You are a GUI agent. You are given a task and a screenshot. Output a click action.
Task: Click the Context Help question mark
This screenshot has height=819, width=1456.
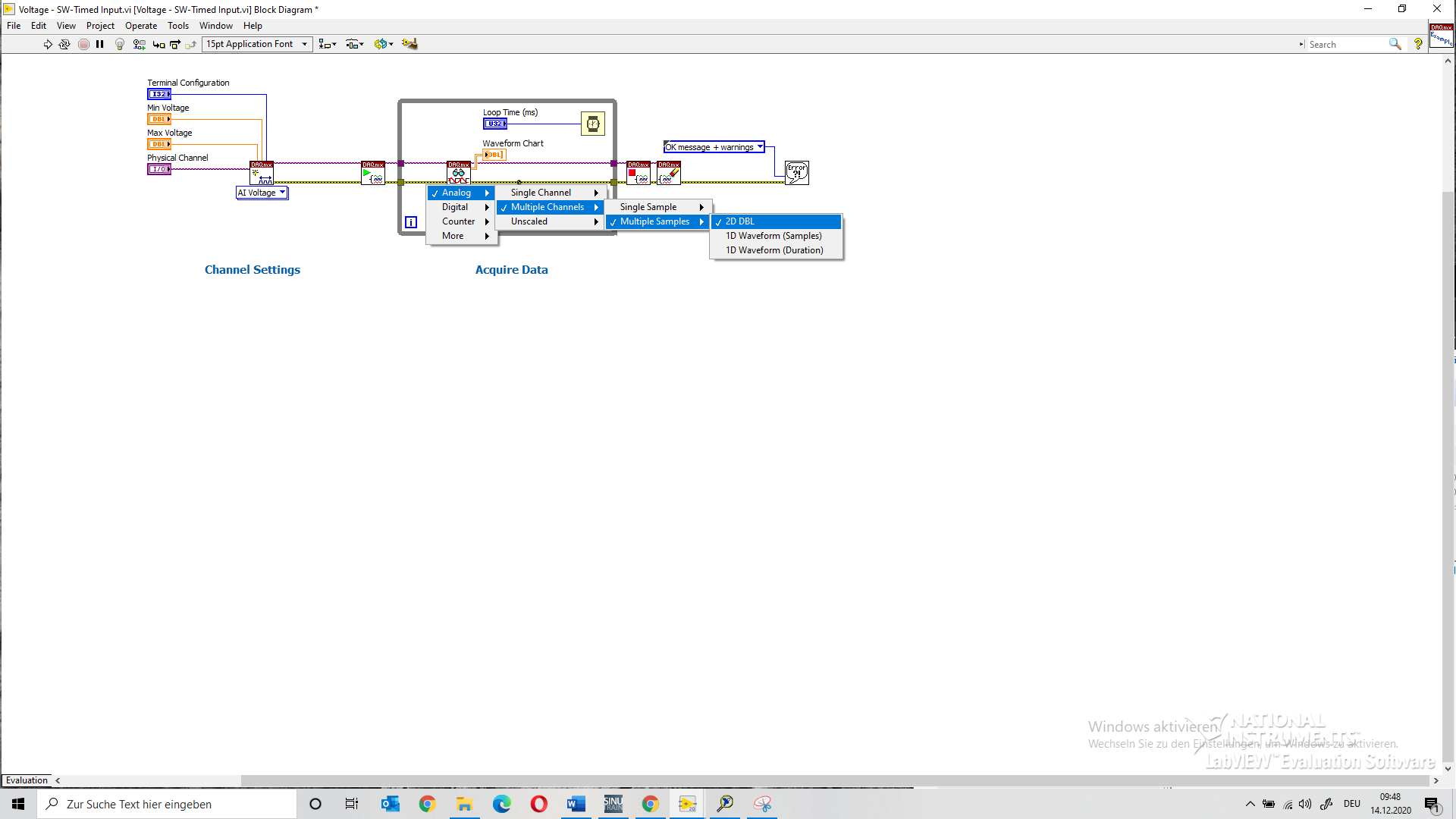point(1417,44)
